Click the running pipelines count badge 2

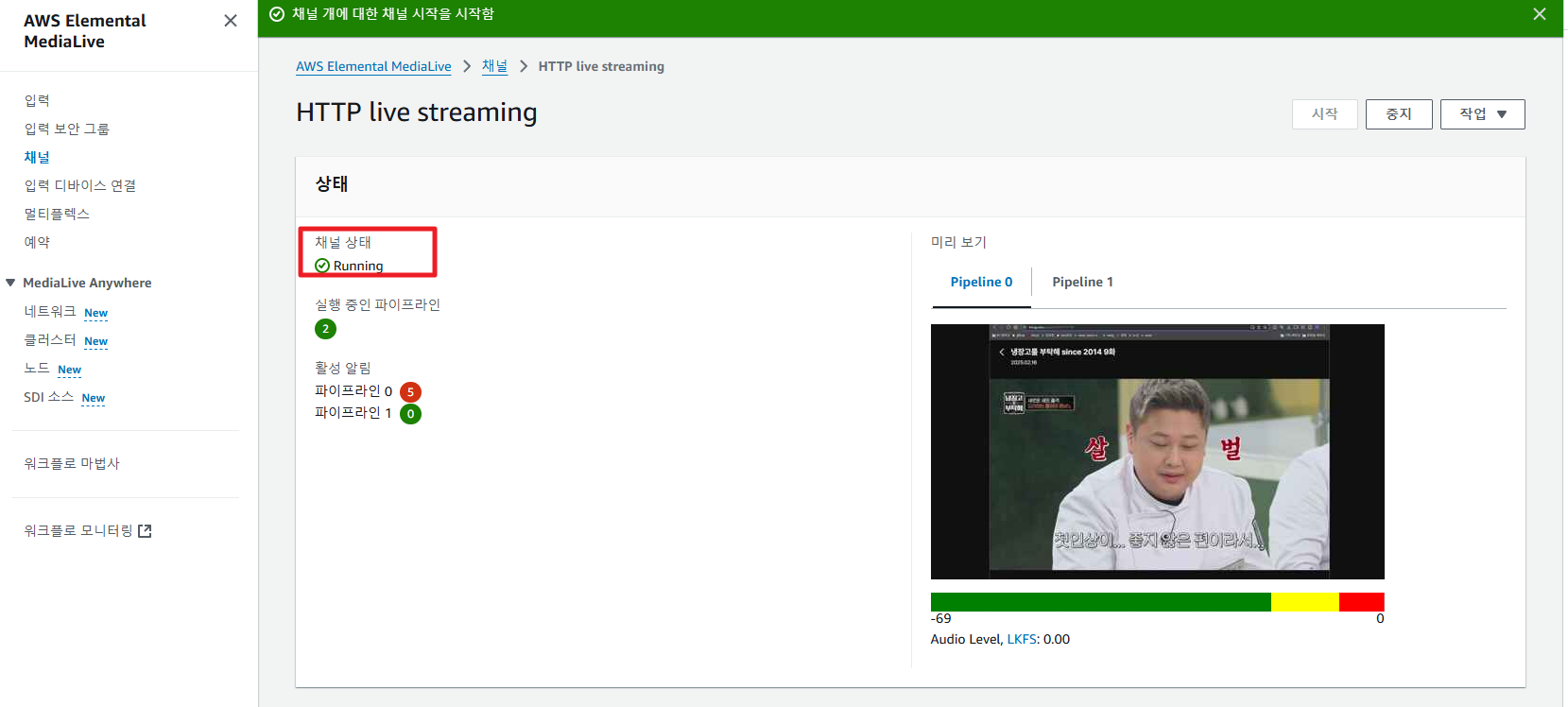click(325, 329)
